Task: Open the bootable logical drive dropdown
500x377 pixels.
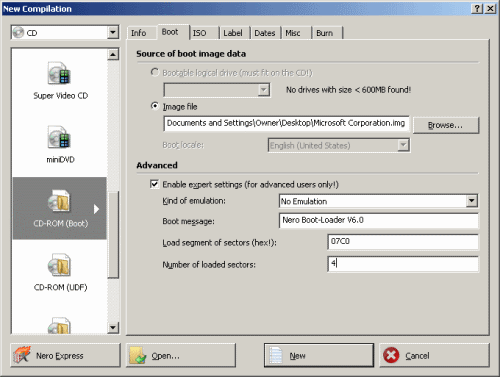Action: [x=264, y=90]
